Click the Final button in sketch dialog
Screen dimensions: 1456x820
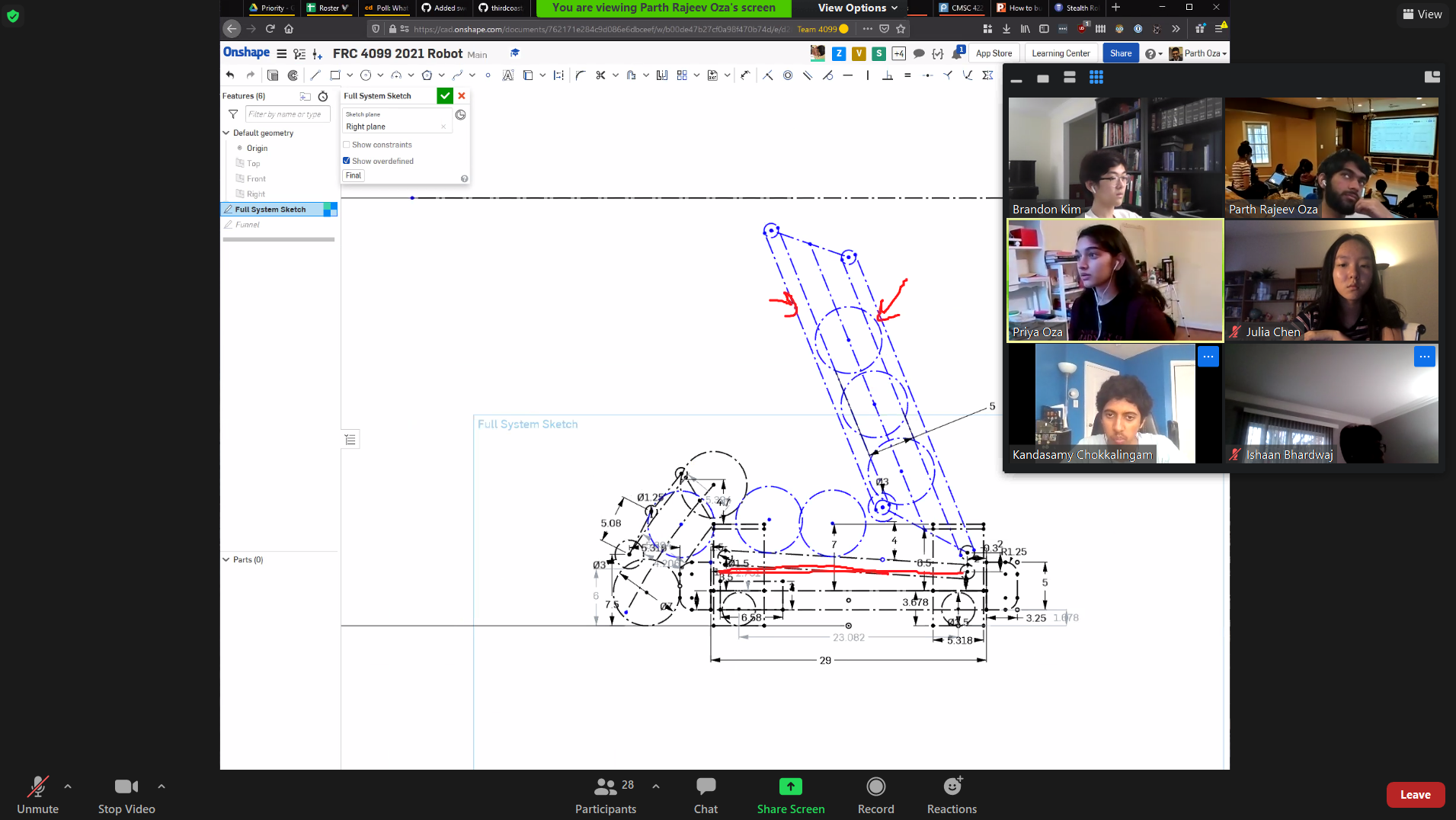pyautogui.click(x=354, y=175)
